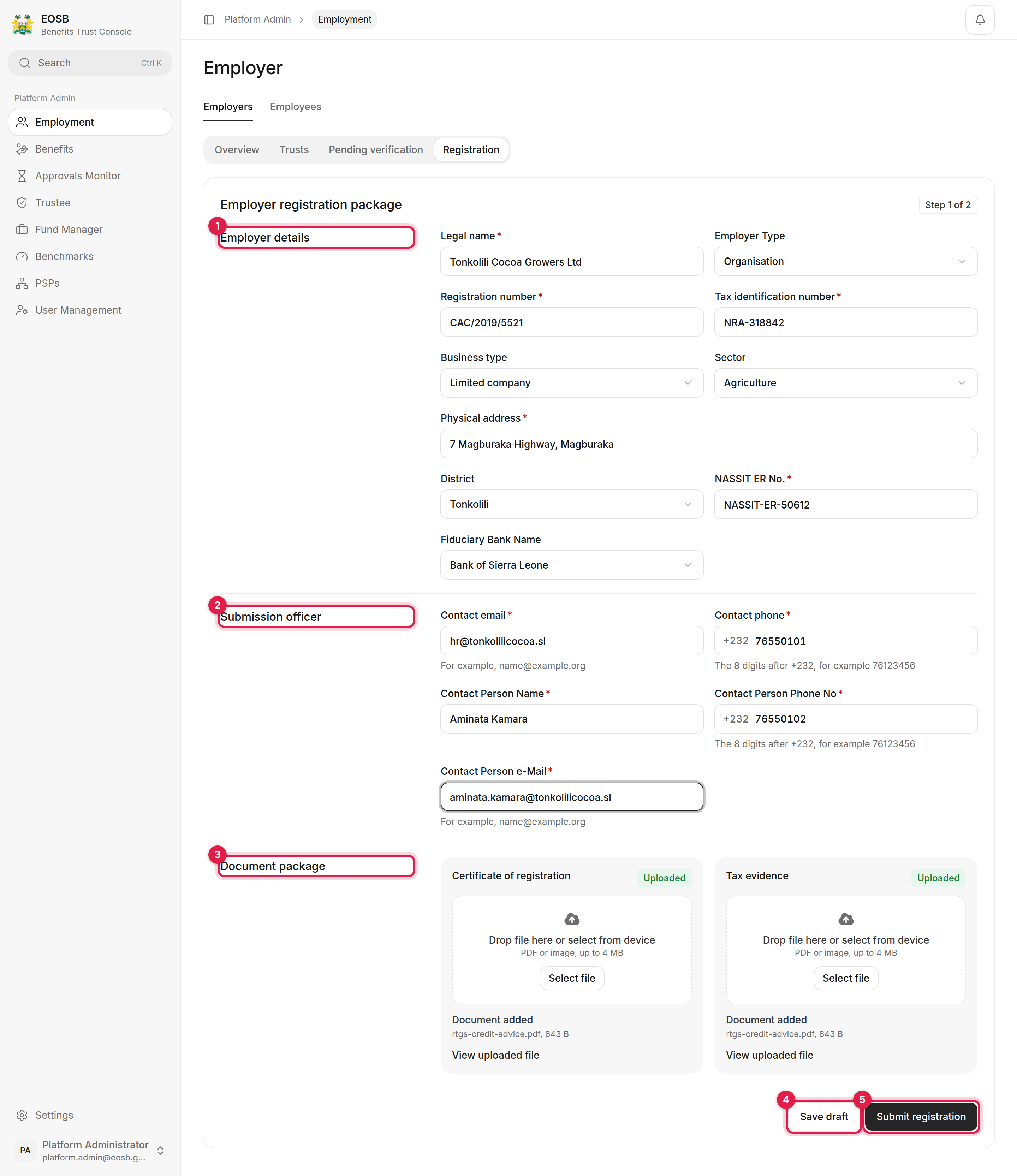
Task: Open the District dropdown
Action: [x=571, y=504]
